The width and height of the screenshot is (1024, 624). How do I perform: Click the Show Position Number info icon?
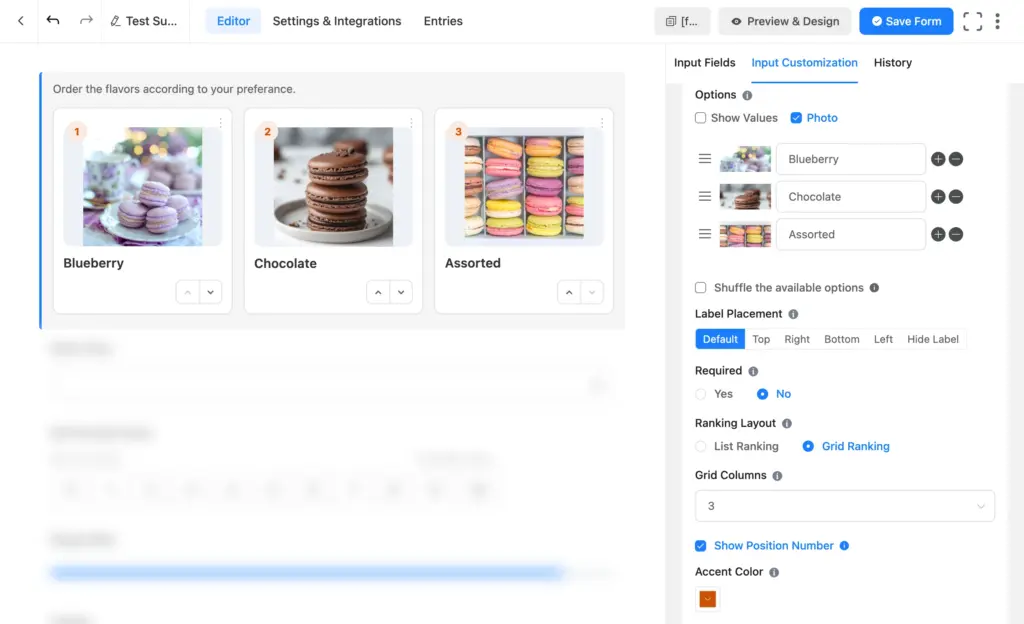point(844,546)
